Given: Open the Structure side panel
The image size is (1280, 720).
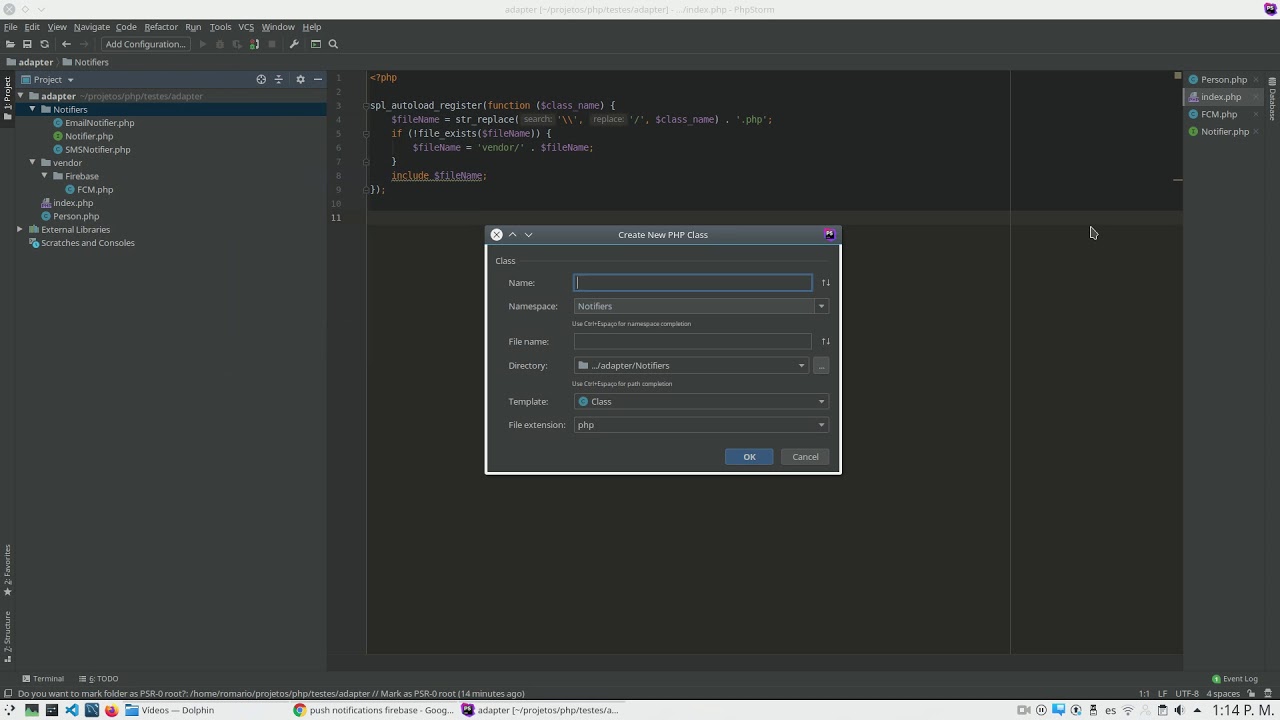Looking at the screenshot, I should 7,637.
